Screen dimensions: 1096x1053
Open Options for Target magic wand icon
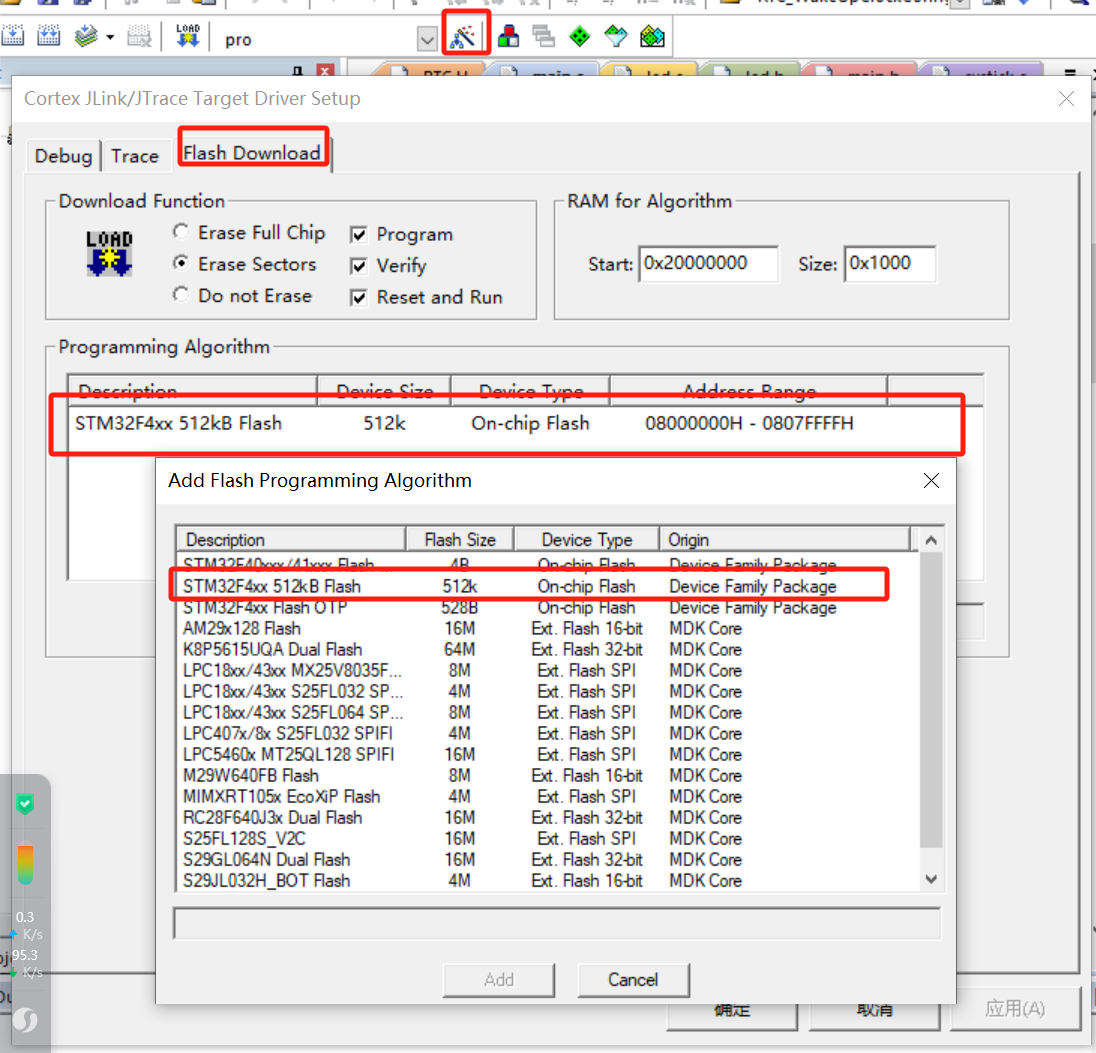[463, 36]
